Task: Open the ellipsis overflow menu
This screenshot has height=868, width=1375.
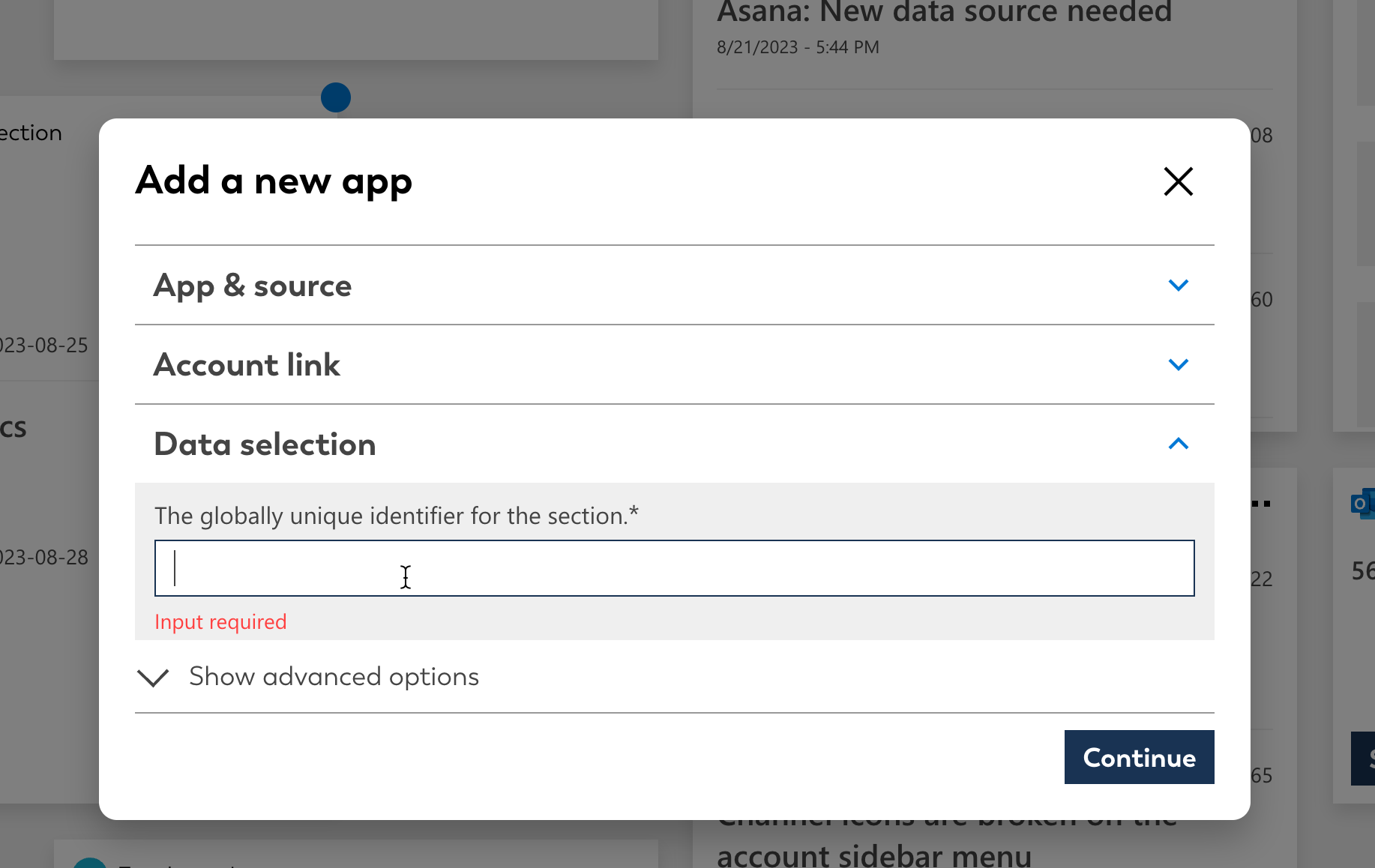Action: [x=1260, y=504]
